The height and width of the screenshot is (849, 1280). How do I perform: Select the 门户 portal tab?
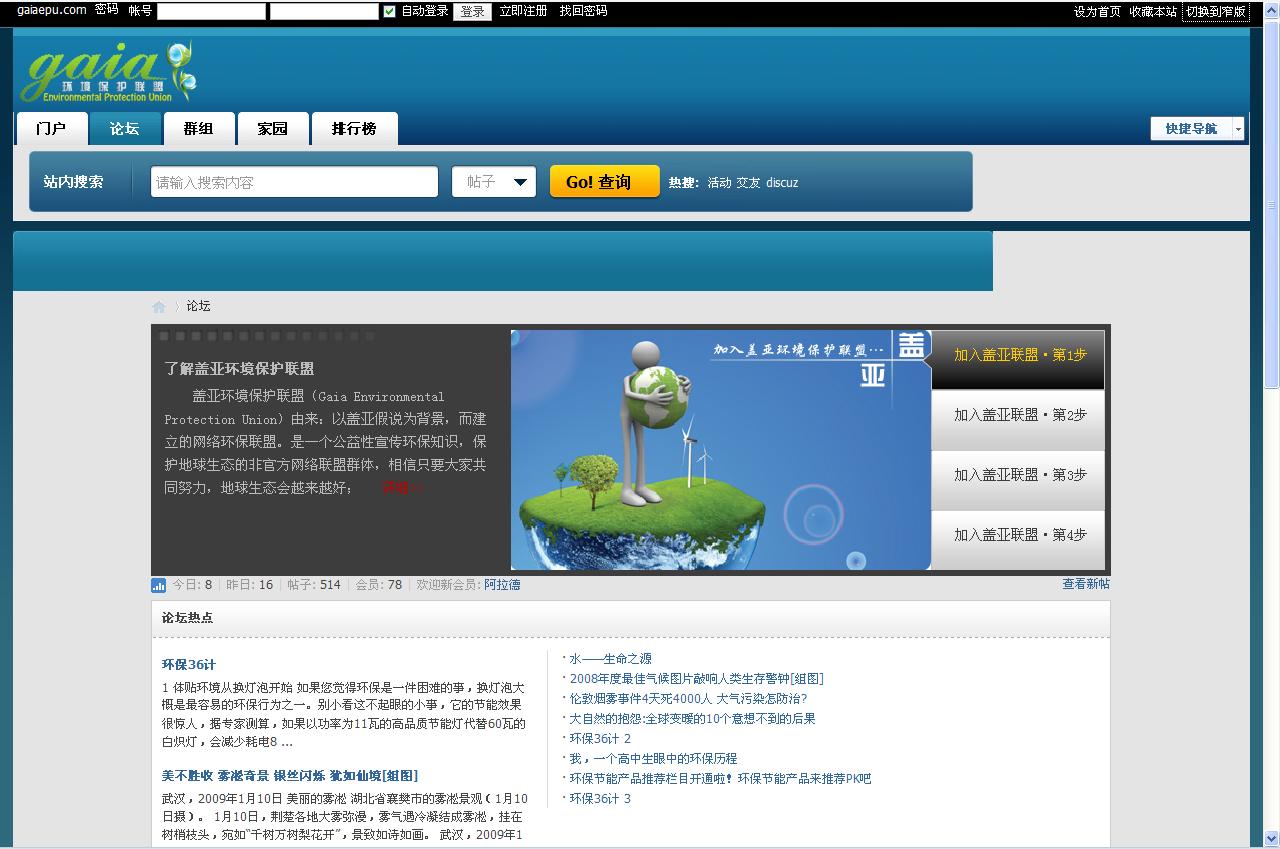tap(51, 128)
